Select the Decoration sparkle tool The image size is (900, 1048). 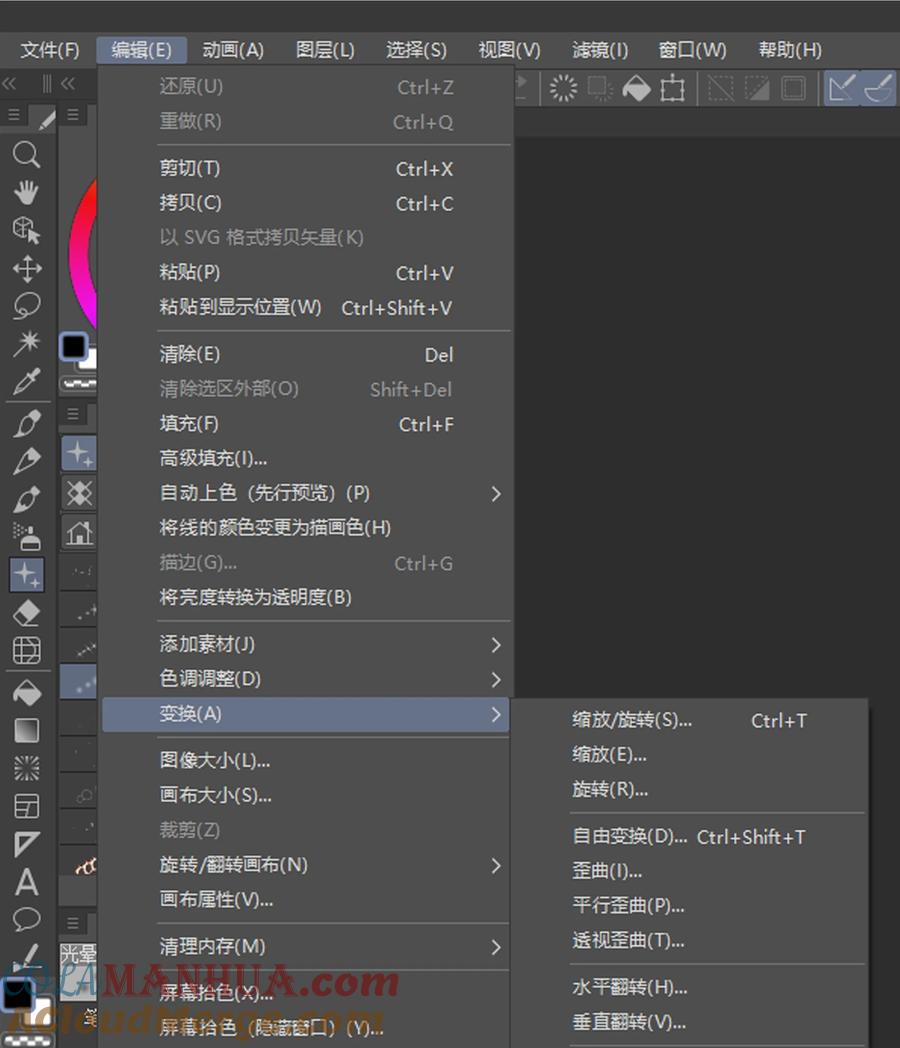[27, 575]
